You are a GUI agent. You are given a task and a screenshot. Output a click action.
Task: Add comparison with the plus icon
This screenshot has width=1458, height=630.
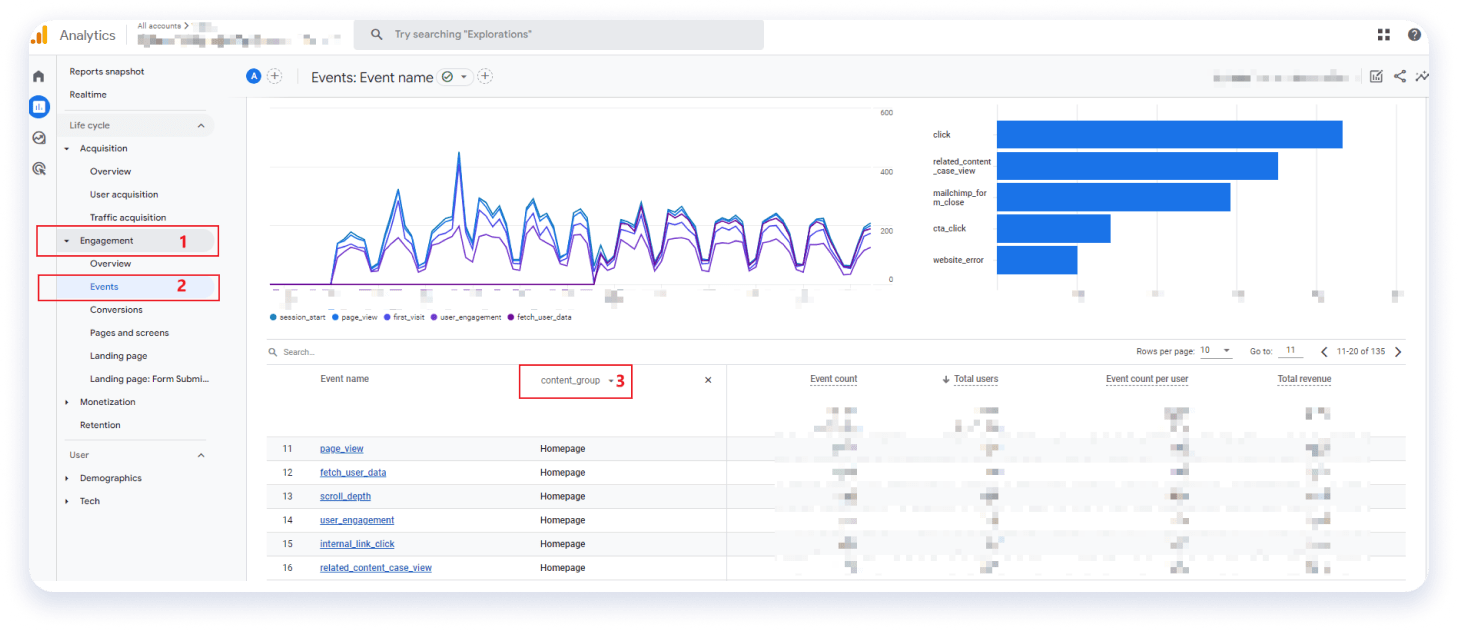(274, 77)
